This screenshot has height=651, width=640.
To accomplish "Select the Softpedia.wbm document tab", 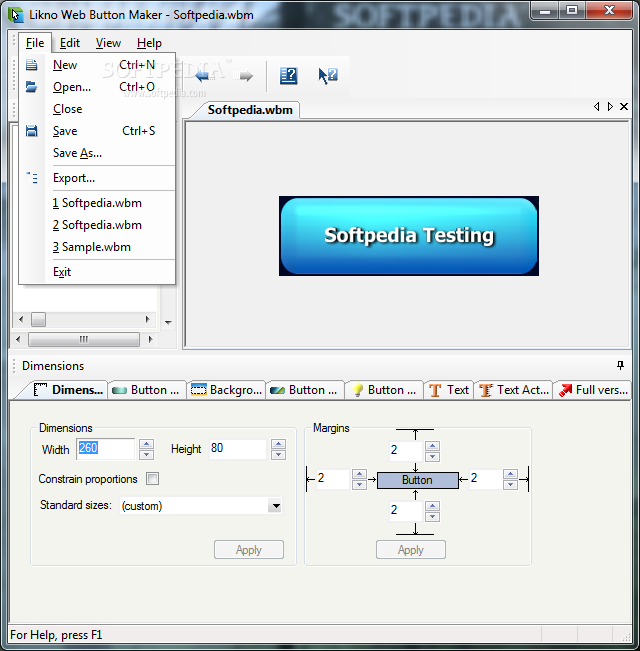I will 250,110.
